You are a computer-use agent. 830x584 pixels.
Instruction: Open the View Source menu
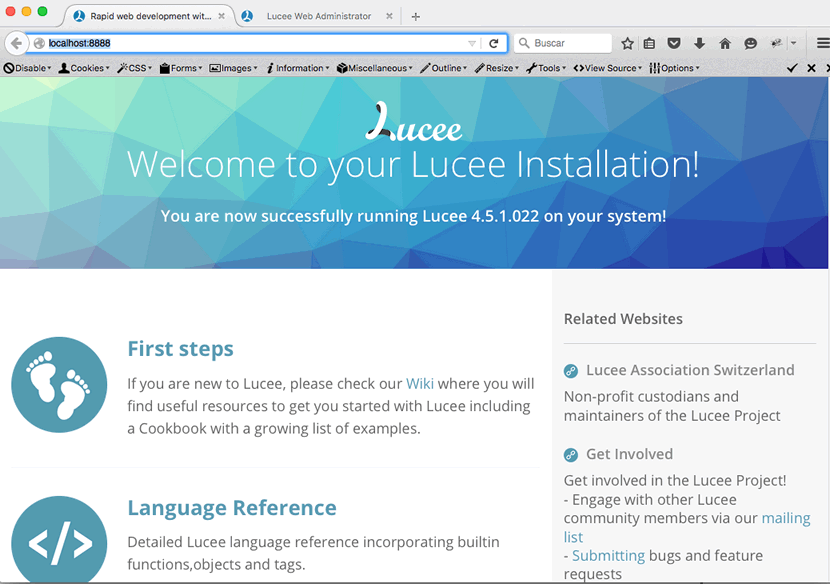point(608,68)
